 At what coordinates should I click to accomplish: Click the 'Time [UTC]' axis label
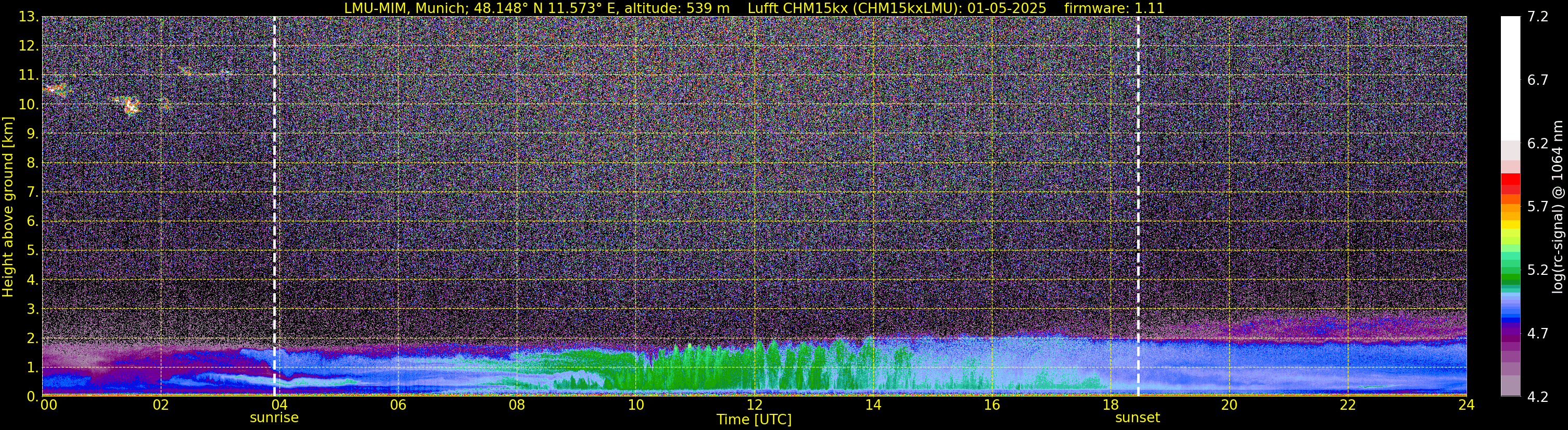click(x=754, y=420)
